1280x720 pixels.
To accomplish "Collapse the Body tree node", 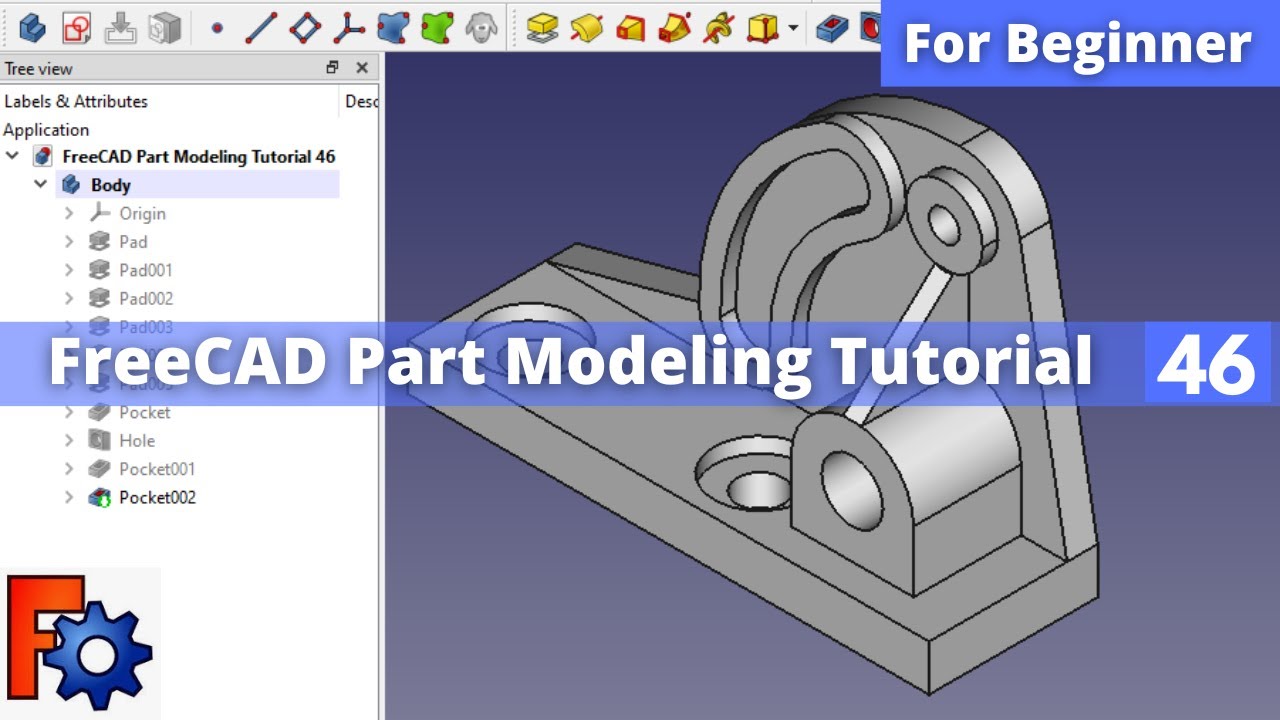I will point(41,184).
